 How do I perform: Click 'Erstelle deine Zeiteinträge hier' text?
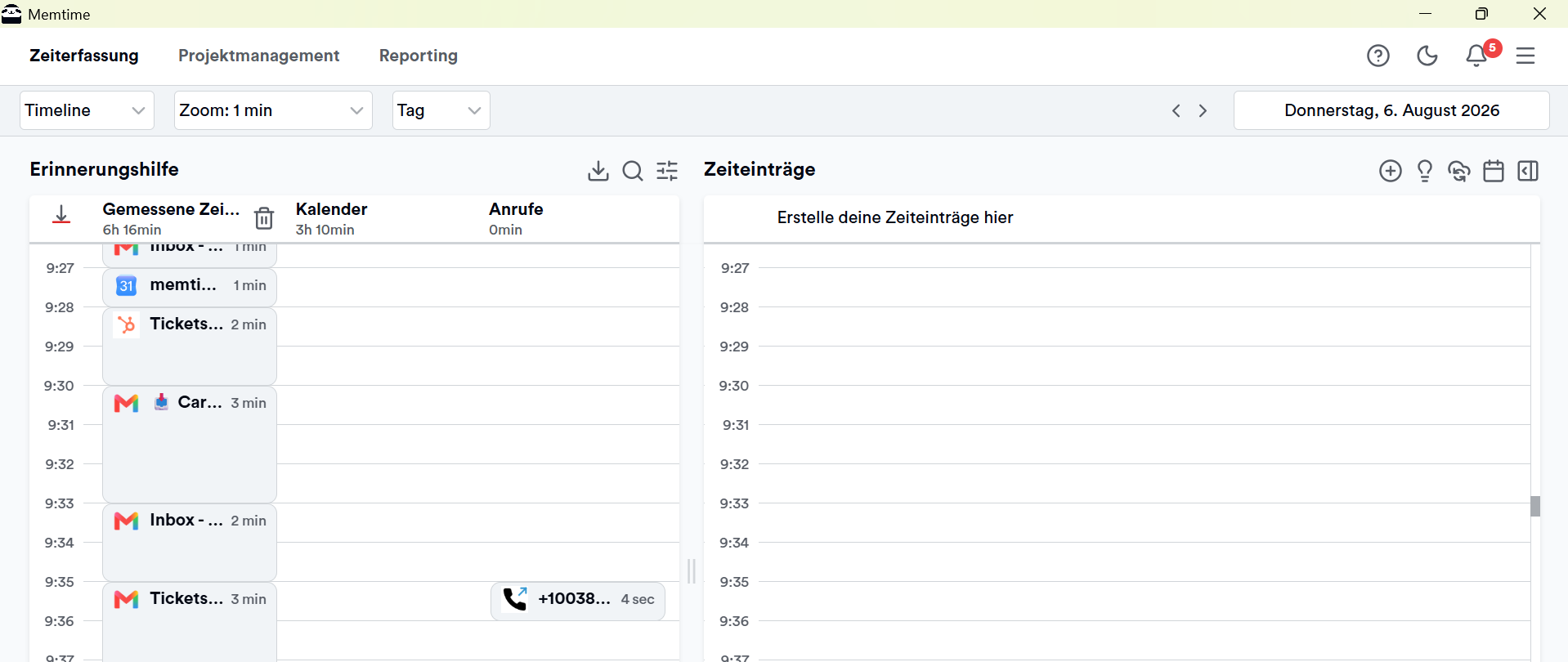click(x=895, y=217)
